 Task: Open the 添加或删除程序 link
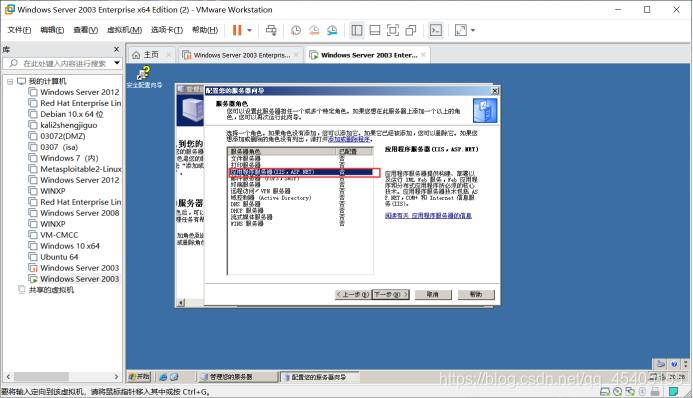pos(349,139)
